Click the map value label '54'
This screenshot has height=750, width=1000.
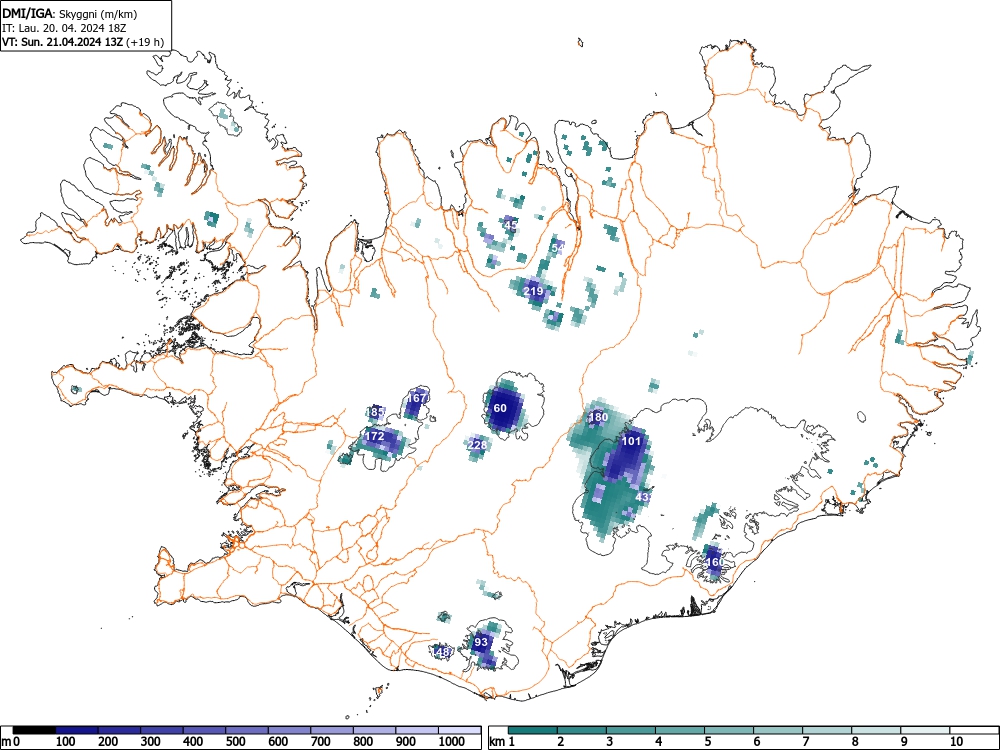coord(558,247)
